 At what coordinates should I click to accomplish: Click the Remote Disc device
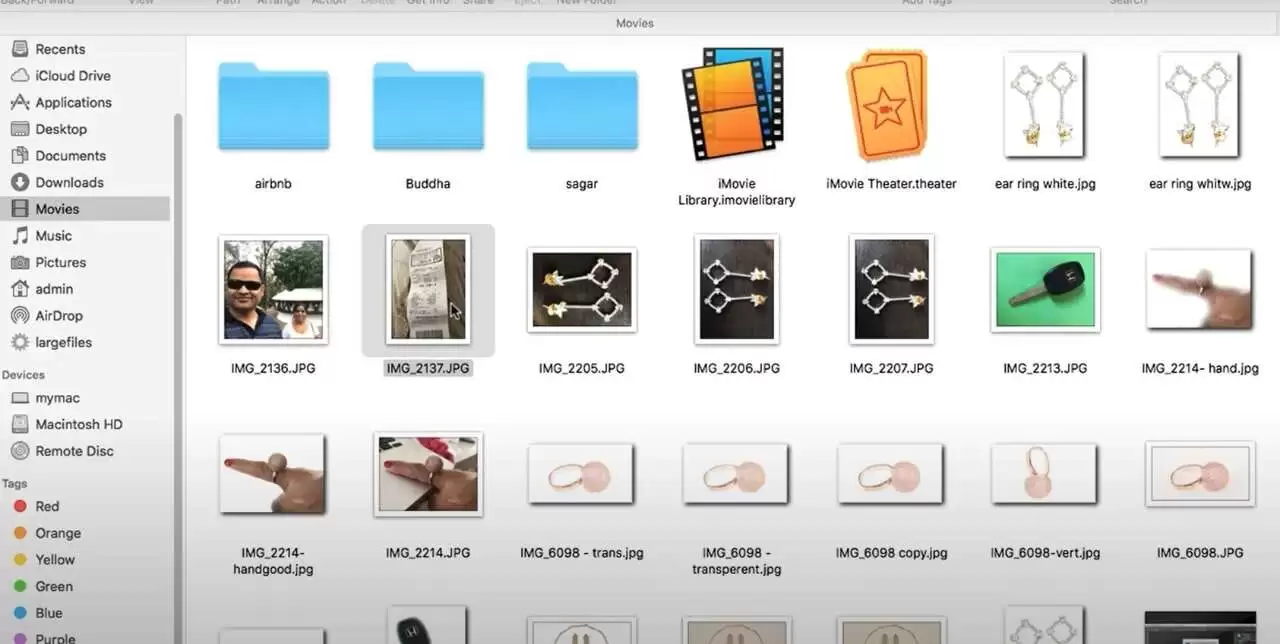coord(74,451)
